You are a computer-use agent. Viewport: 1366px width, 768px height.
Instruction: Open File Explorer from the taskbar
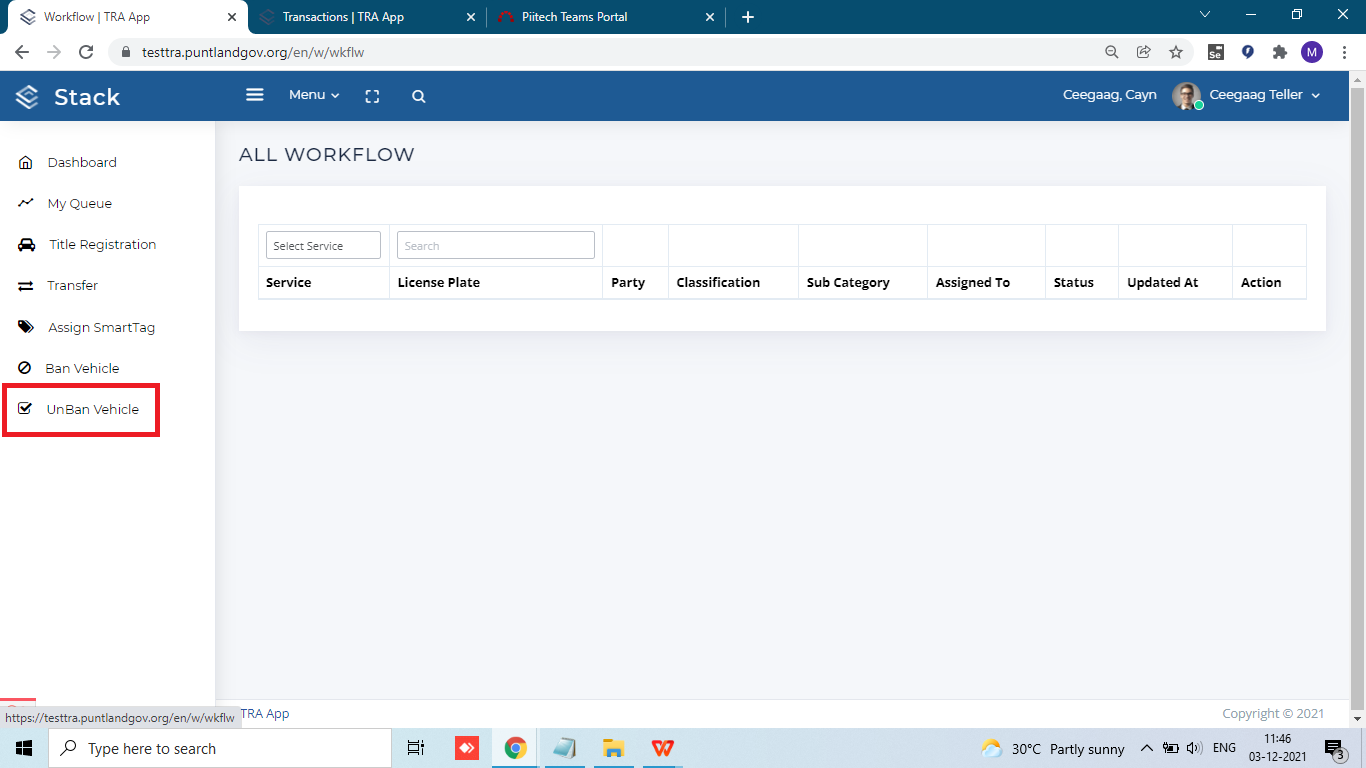613,748
